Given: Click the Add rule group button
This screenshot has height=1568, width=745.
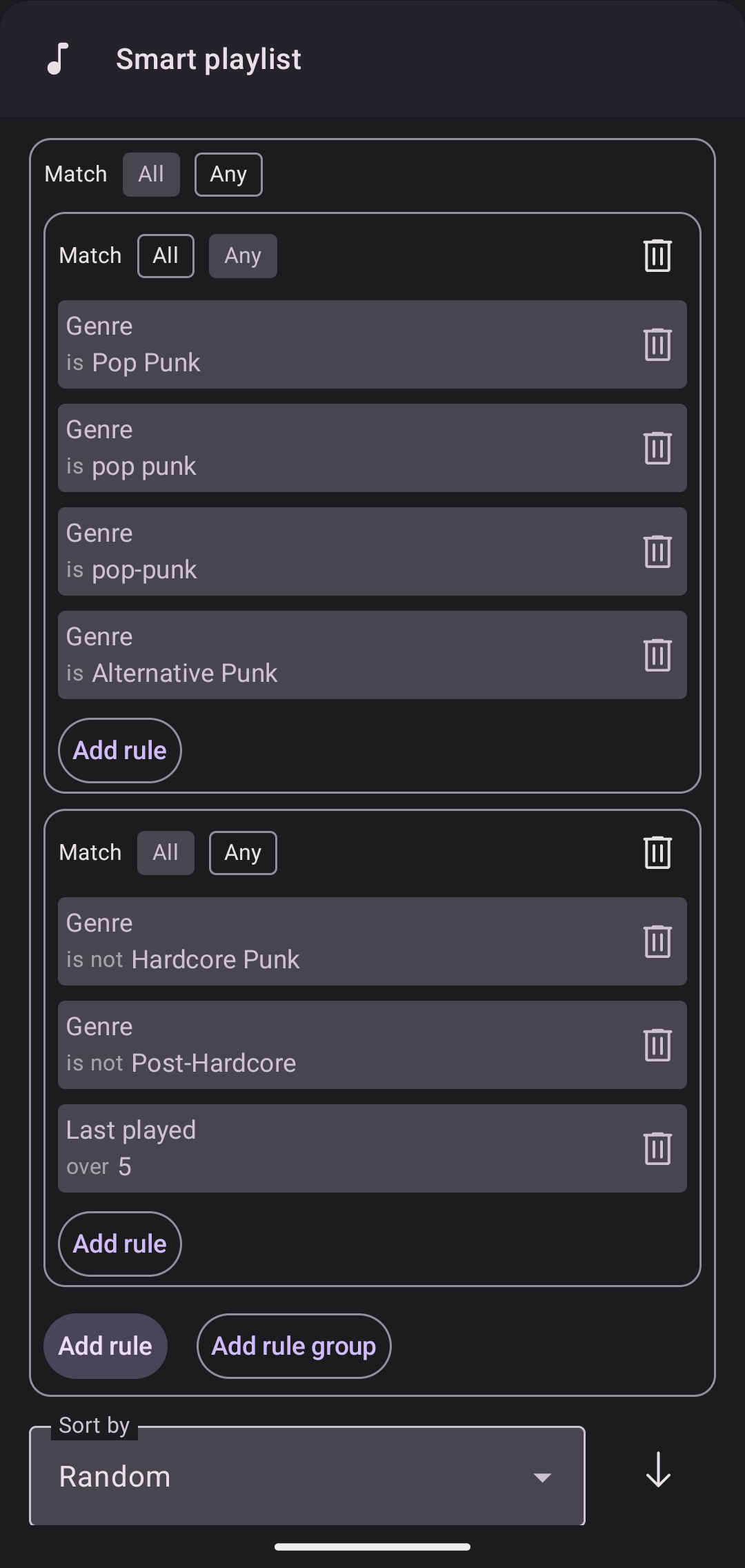Looking at the screenshot, I should click(x=294, y=1346).
